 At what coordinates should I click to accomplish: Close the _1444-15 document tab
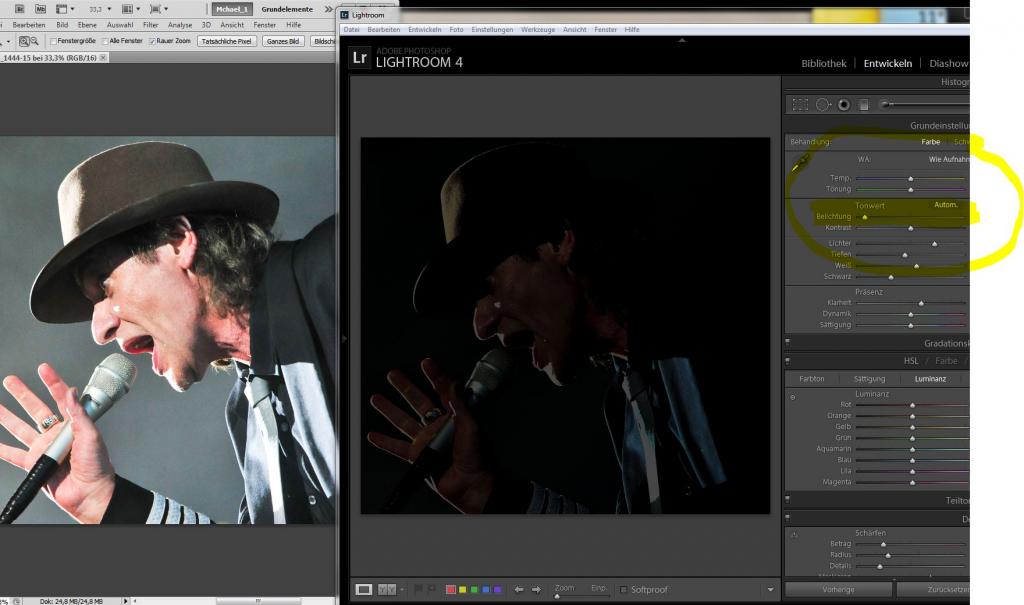point(103,58)
